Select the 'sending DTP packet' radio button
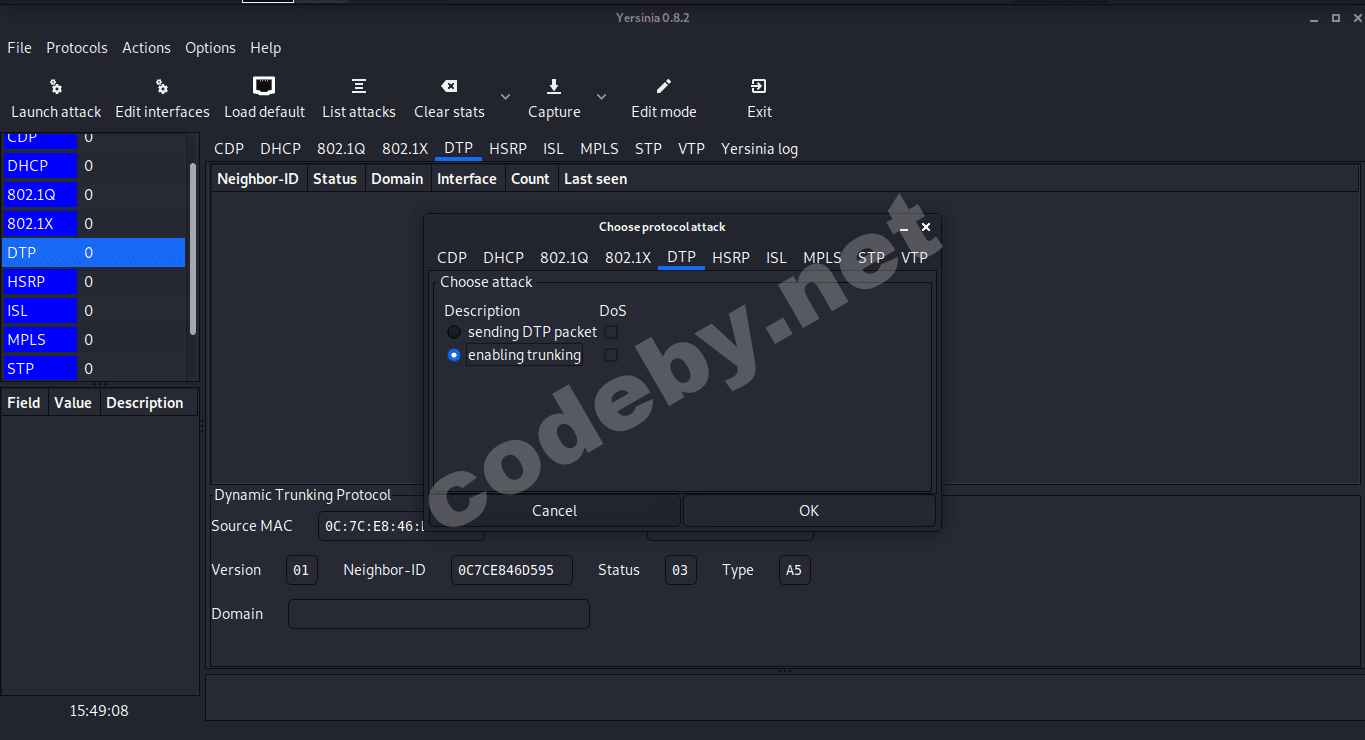1365x740 pixels. pyautogui.click(x=454, y=332)
